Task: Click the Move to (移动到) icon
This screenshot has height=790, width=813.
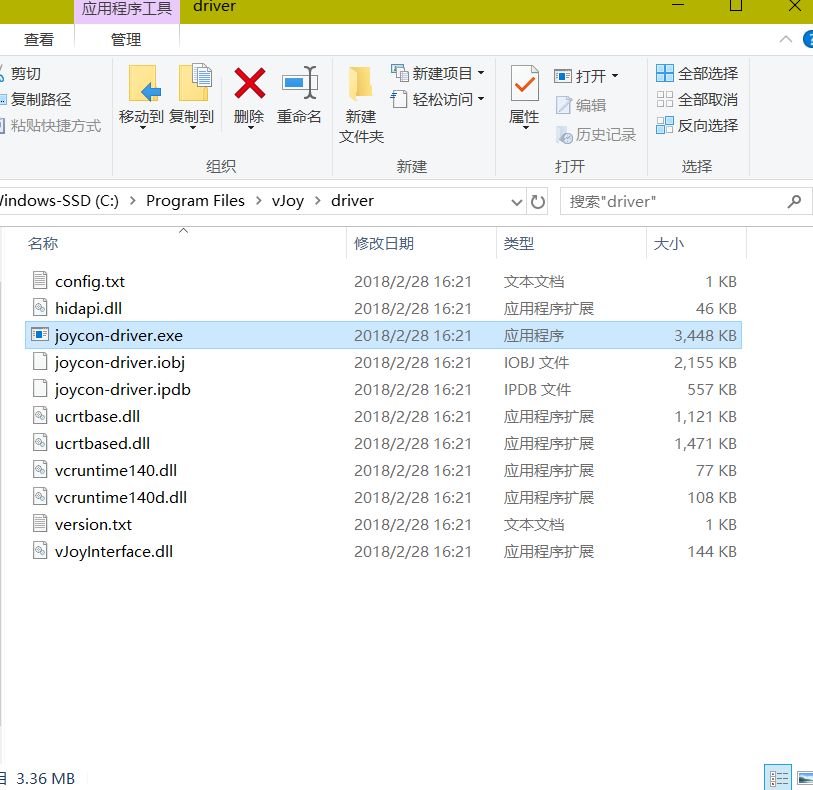Action: pyautogui.click(x=141, y=84)
